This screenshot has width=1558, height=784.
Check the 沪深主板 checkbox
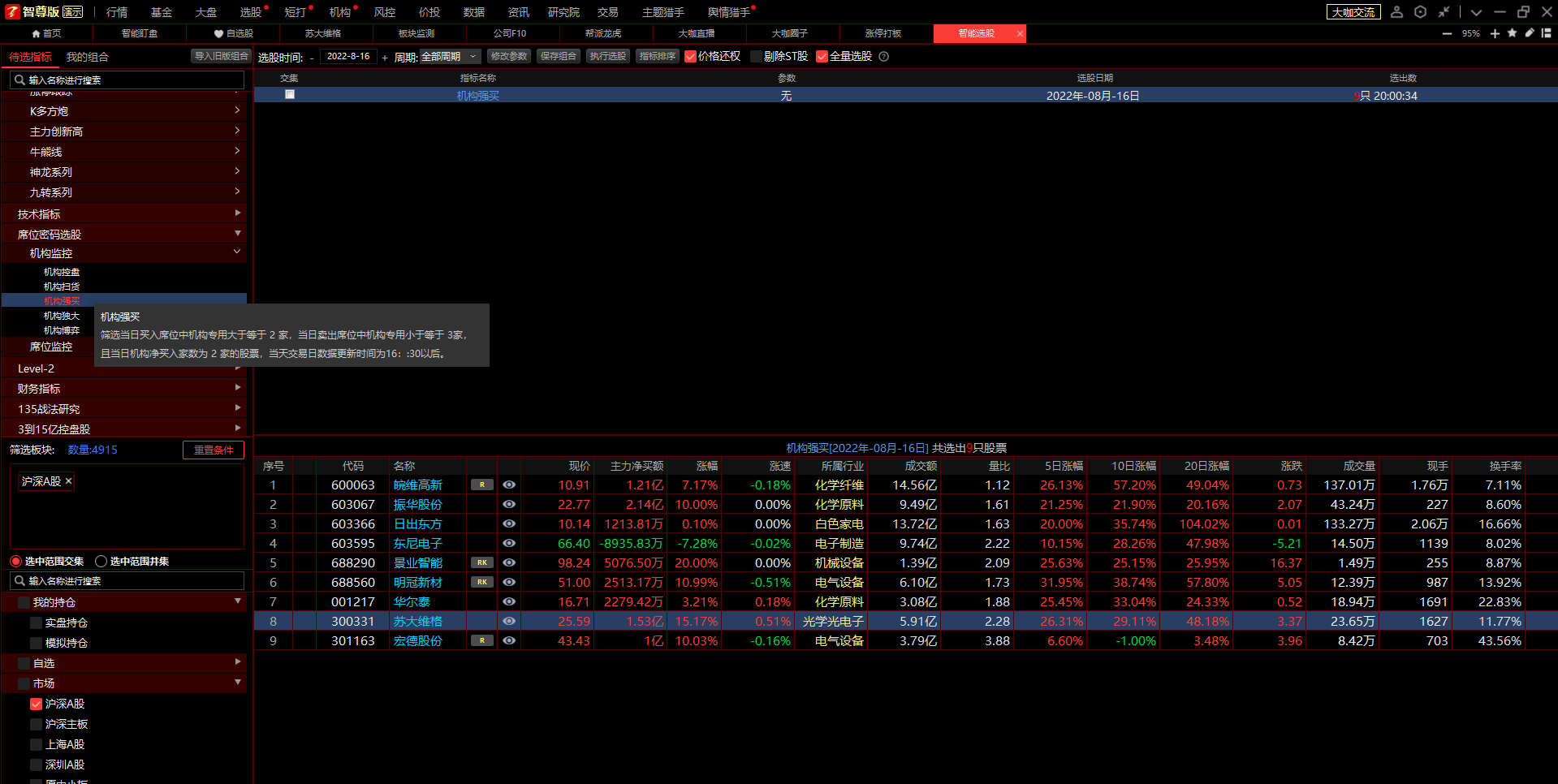(36, 725)
